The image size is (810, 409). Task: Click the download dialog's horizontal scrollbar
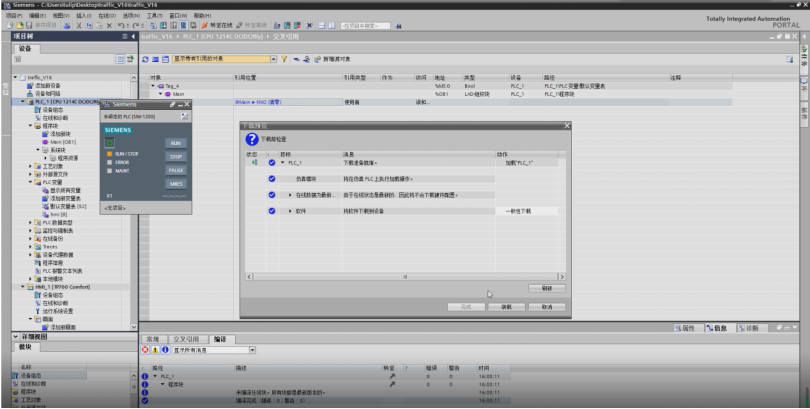click(x=404, y=277)
